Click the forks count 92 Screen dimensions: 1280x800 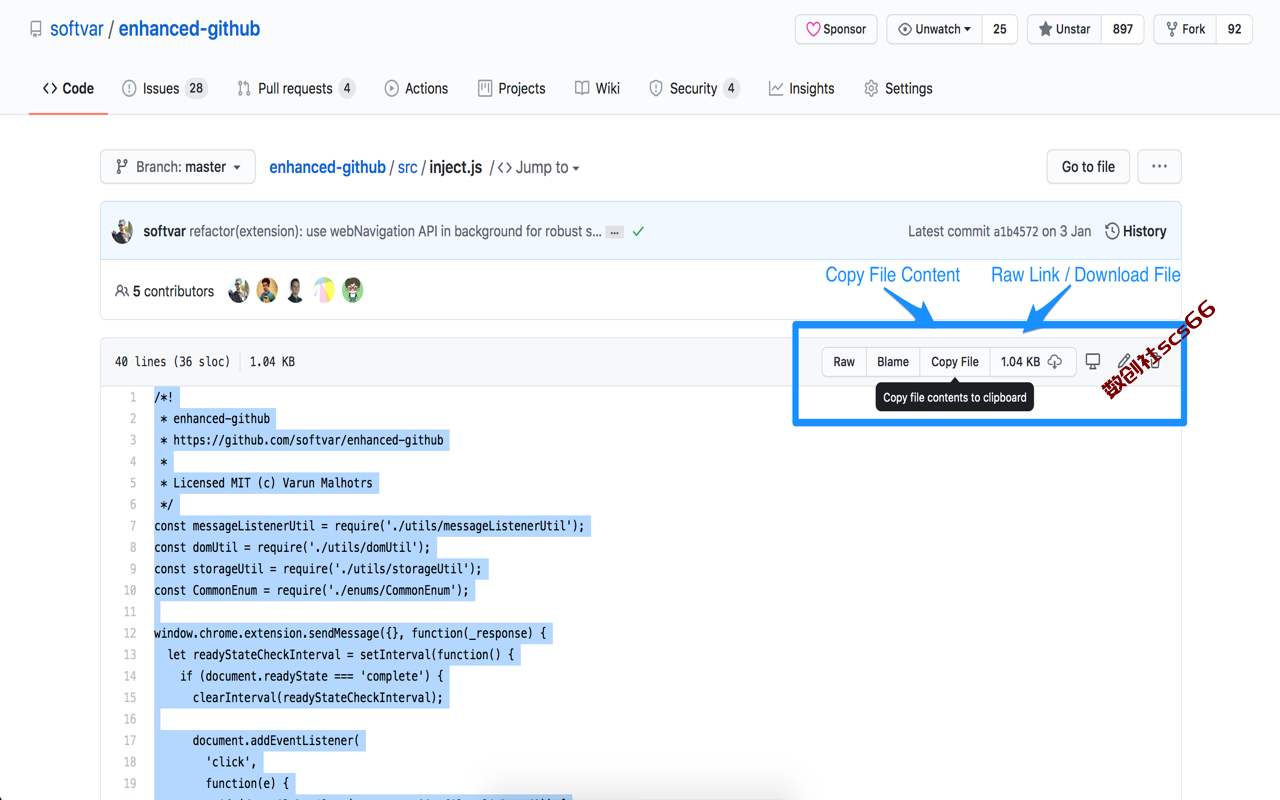coord(1235,29)
